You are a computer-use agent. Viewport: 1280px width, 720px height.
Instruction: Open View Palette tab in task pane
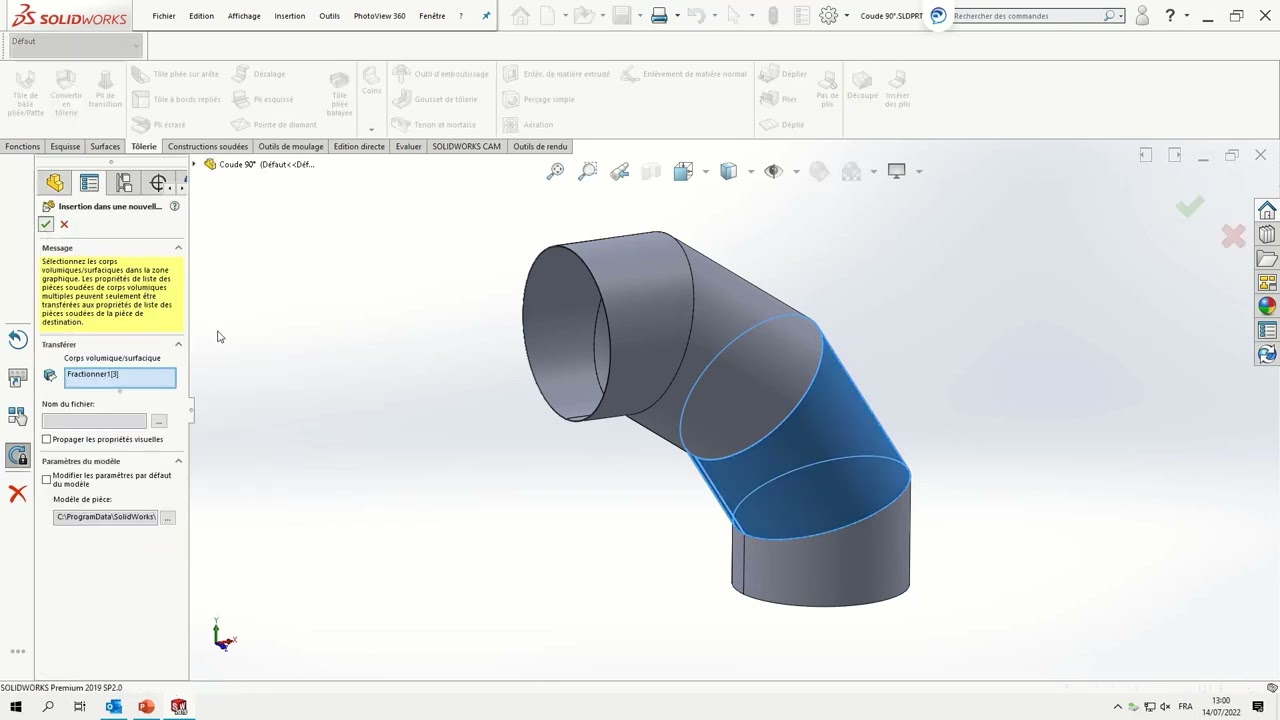coord(1267,283)
